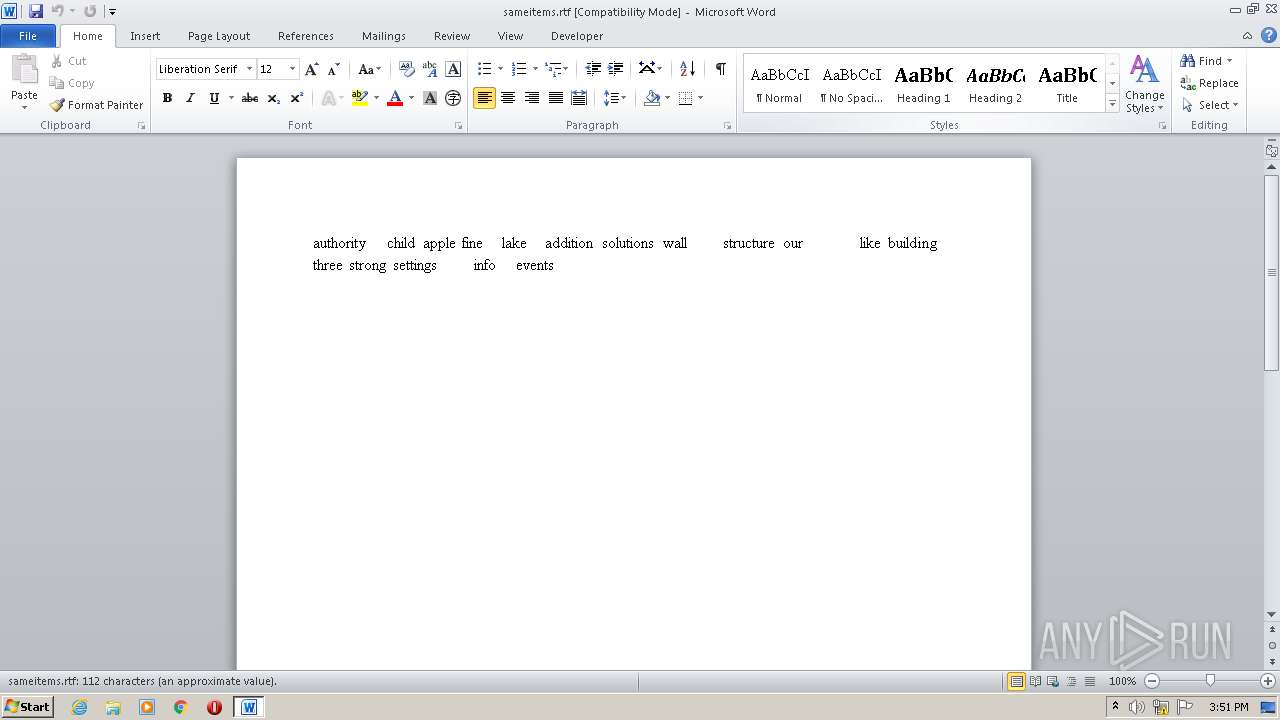Apply the red font color
The image size is (1280, 720).
395,98
